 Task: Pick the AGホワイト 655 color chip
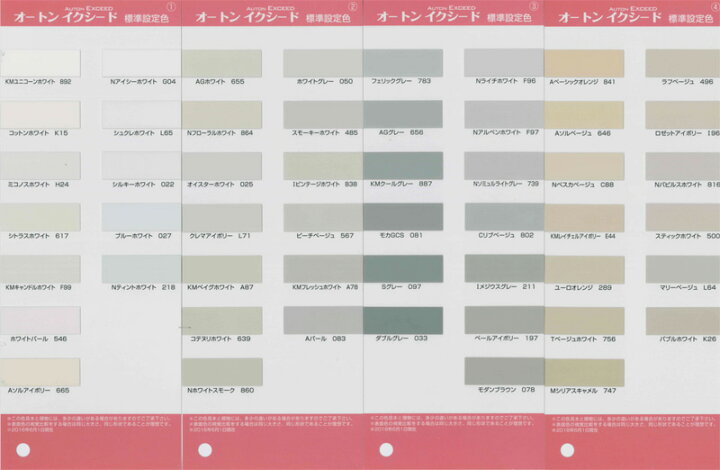222,63
